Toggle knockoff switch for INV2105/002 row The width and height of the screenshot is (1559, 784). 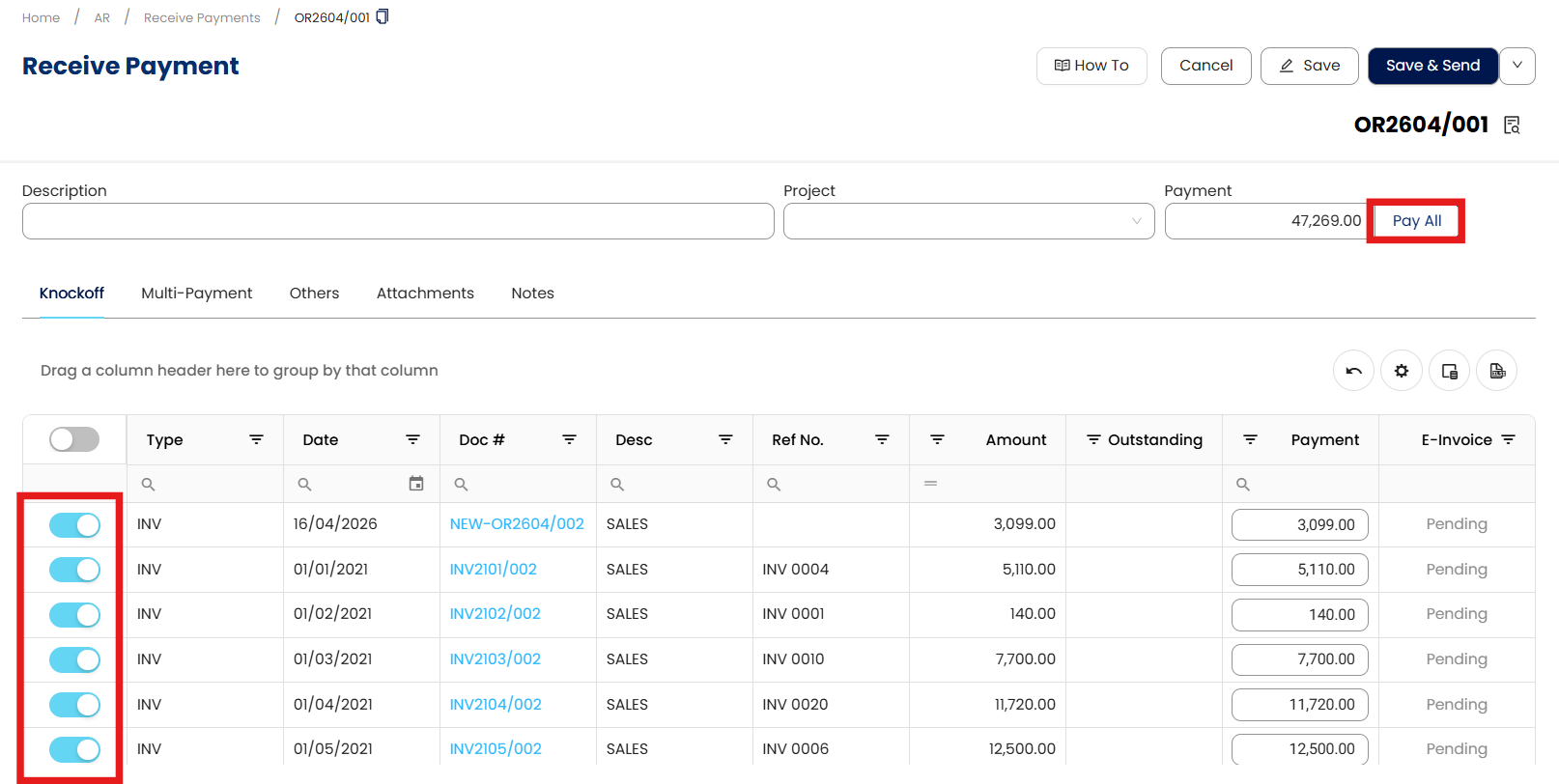tap(74, 749)
